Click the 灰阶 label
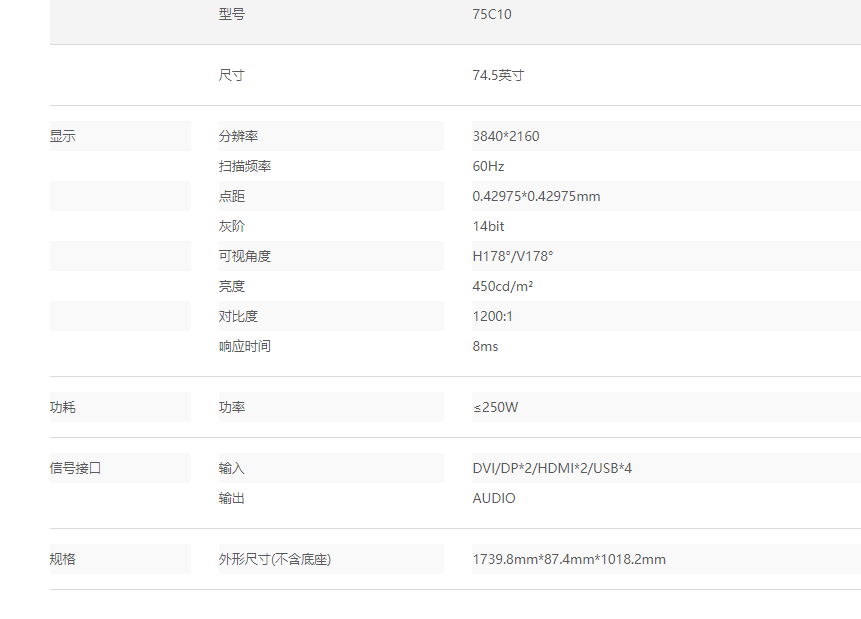Image resolution: width=861 pixels, height=619 pixels. click(x=231, y=226)
